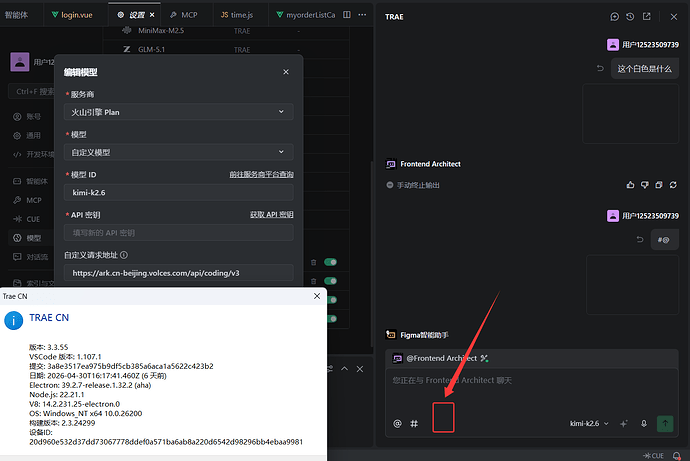
Task: Give thumbs down to Frontend Architect reply
Action: pyautogui.click(x=645, y=185)
